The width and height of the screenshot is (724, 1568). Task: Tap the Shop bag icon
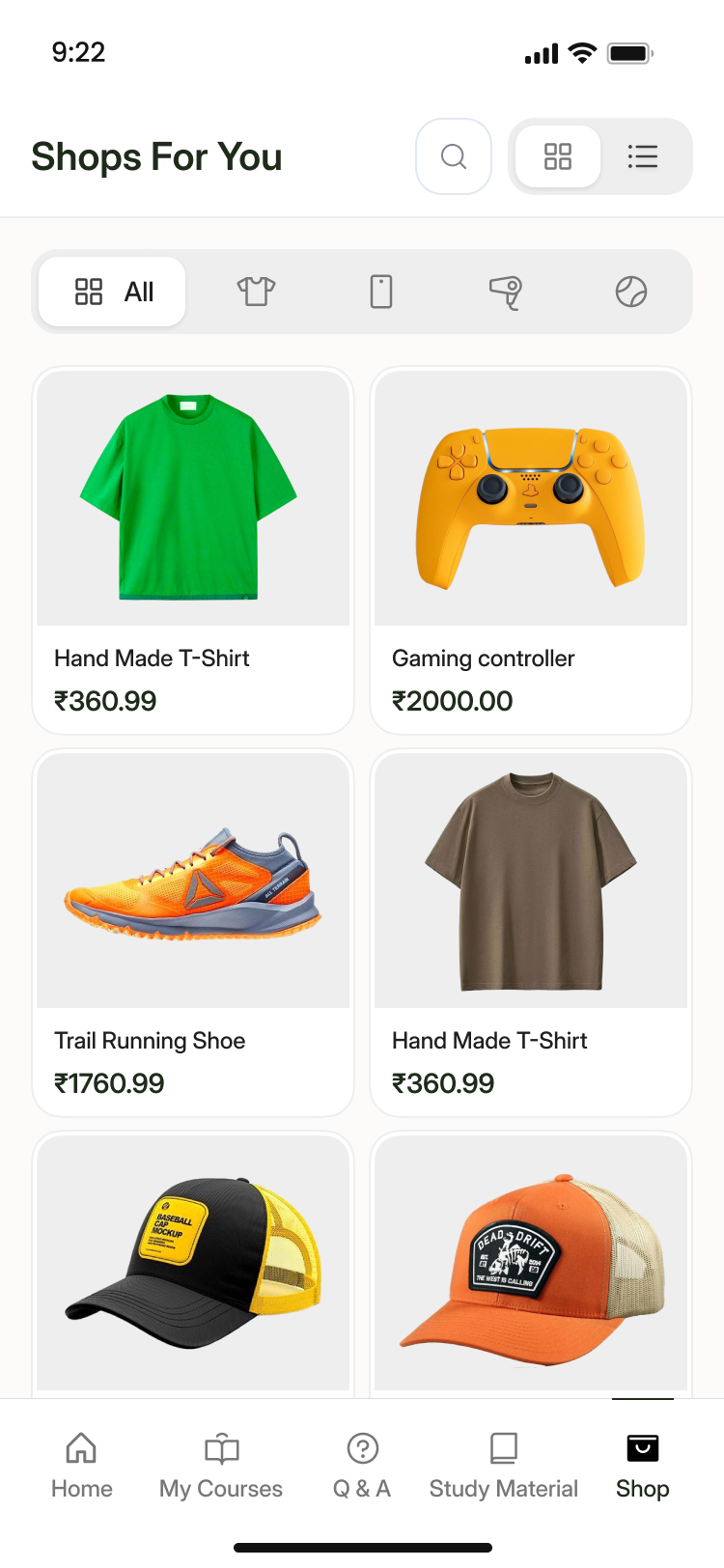[x=643, y=1448]
